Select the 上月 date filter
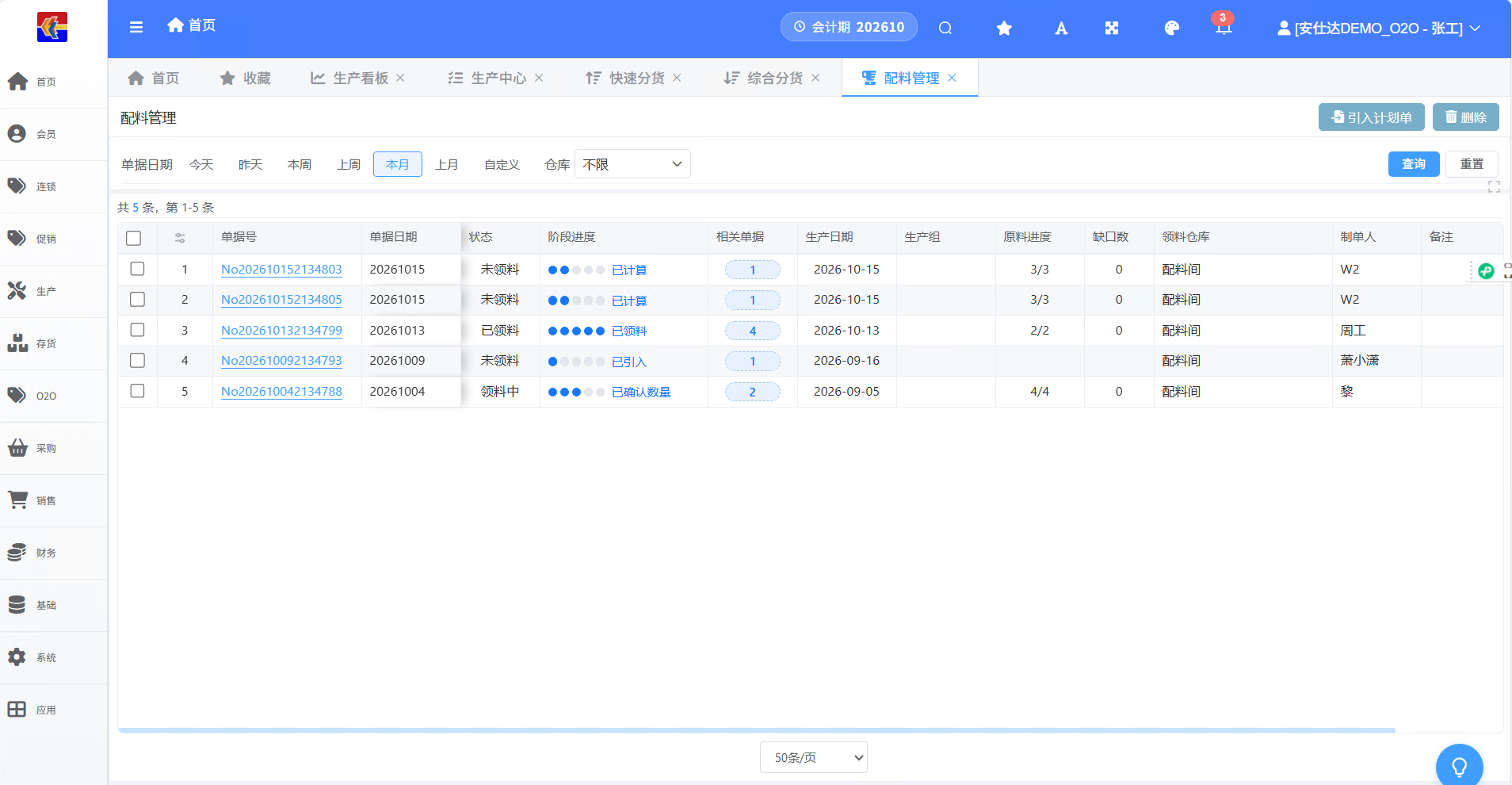This screenshot has height=785, width=1512. (x=447, y=164)
